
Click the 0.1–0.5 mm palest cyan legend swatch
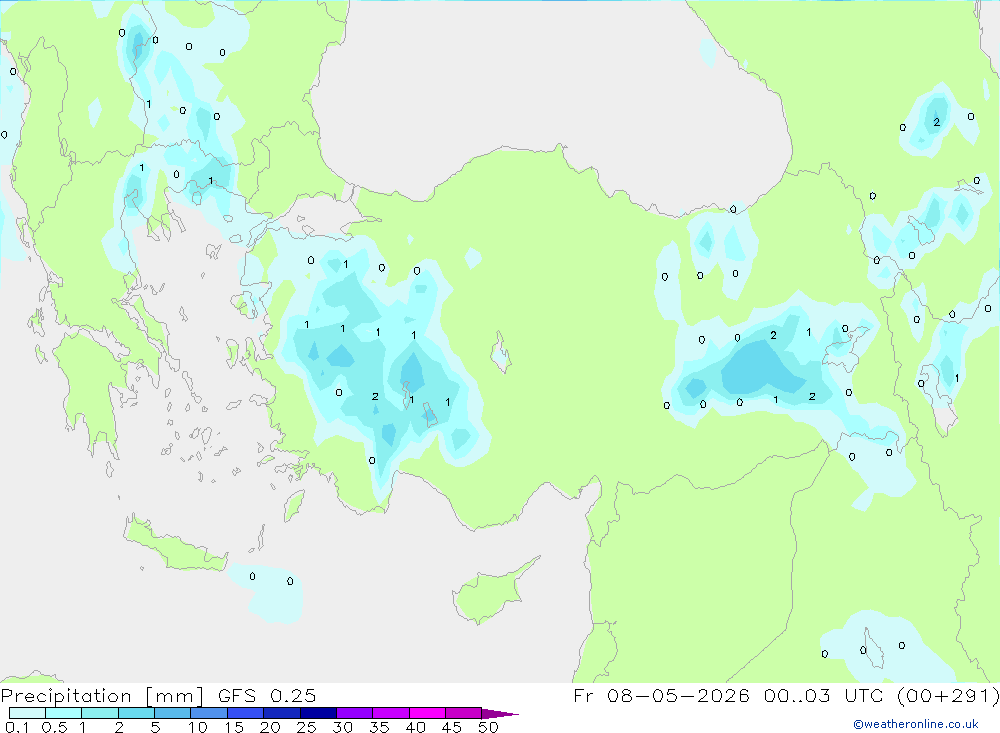tap(27, 713)
